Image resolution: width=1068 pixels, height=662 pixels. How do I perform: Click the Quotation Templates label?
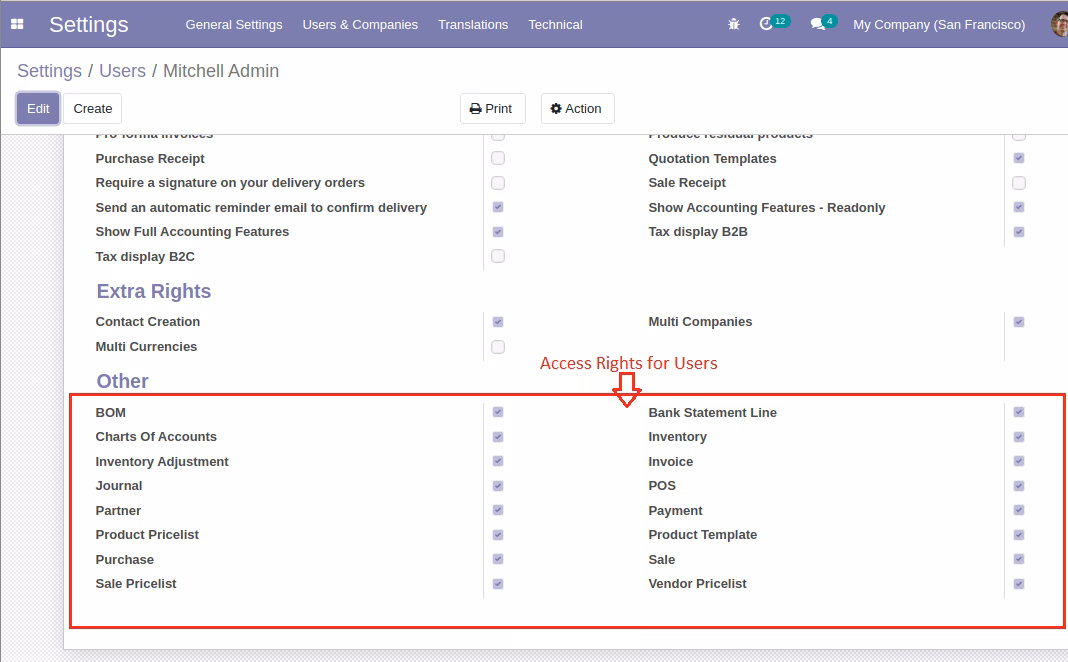click(x=712, y=159)
